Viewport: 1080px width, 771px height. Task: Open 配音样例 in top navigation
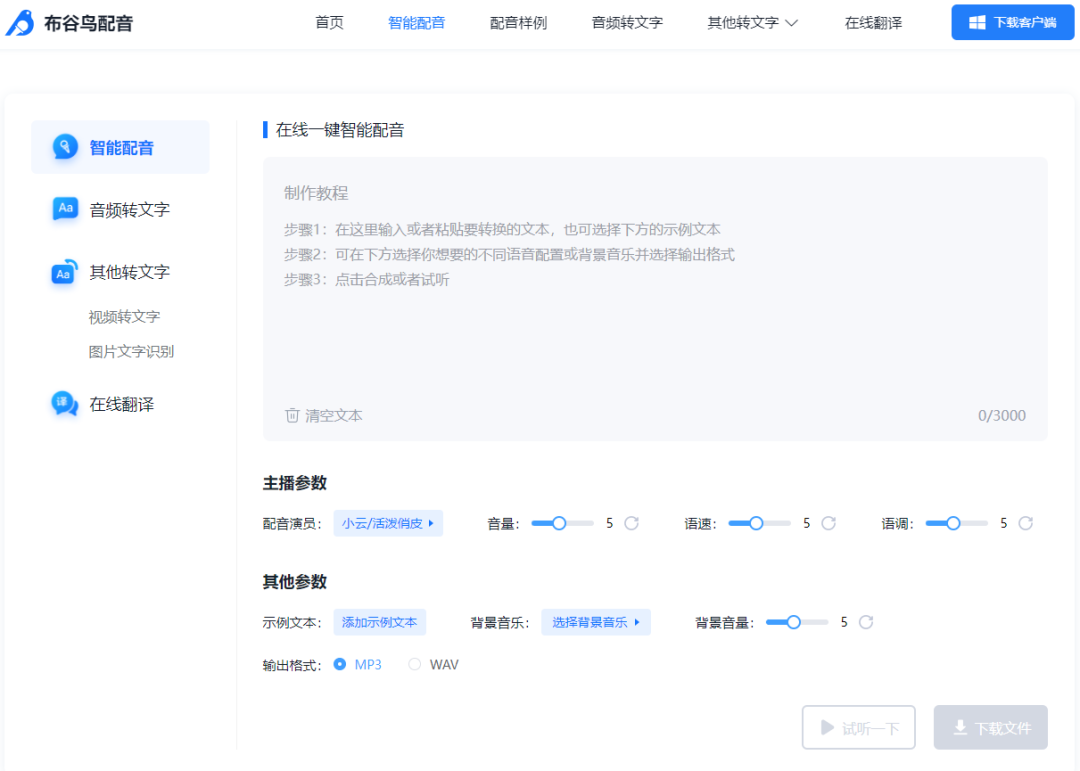click(x=518, y=23)
